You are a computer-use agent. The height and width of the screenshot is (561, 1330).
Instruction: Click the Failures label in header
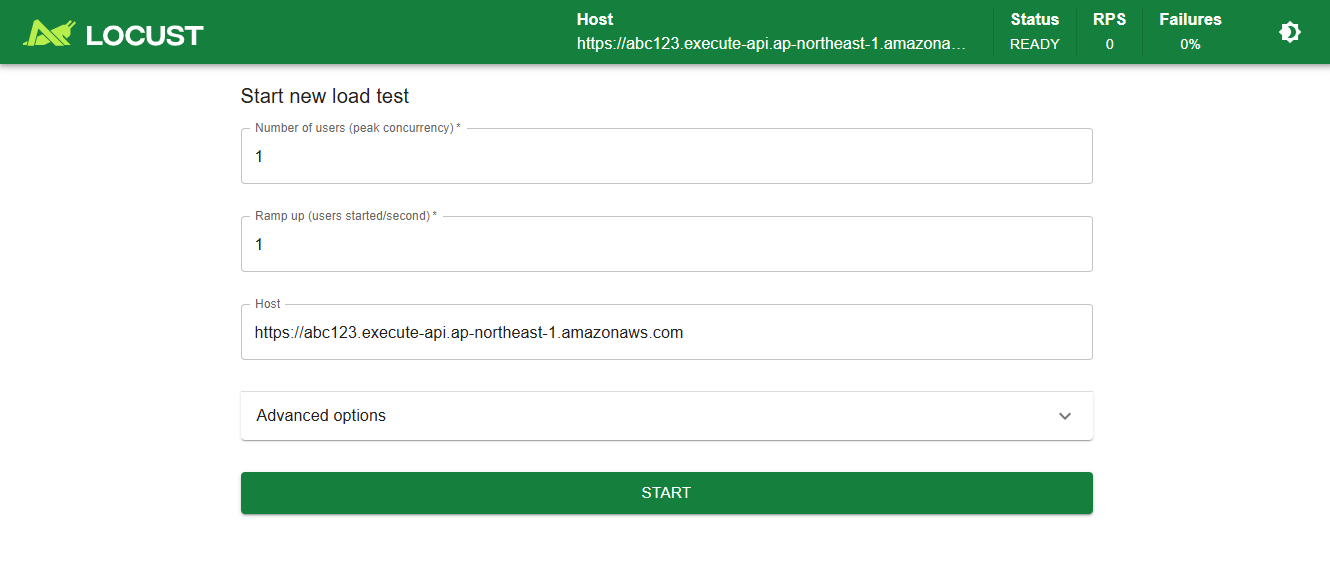[x=1190, y=19]
